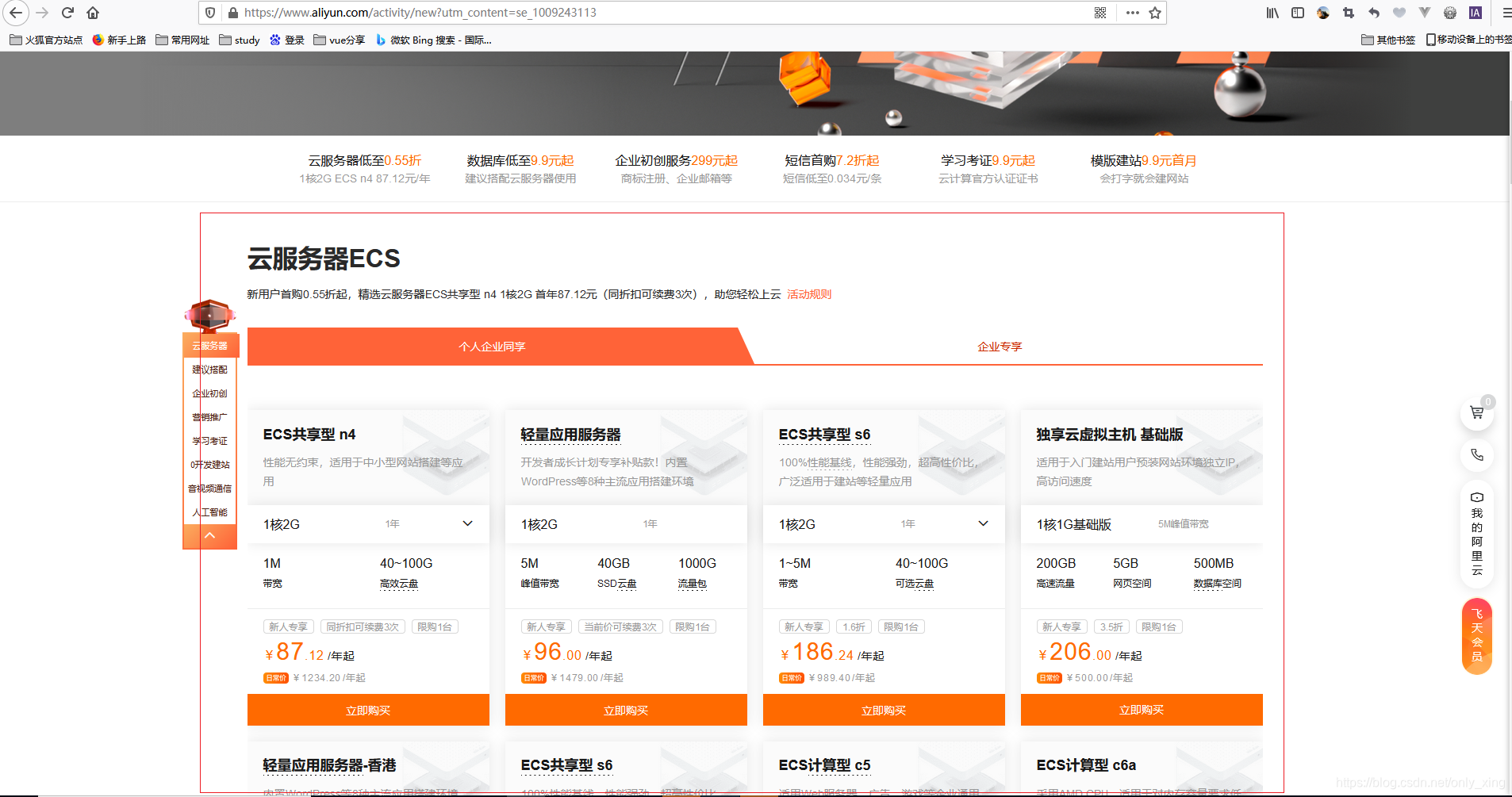
Task: Open vue分享 bookmark folder
Action: (x=340, y=40)
